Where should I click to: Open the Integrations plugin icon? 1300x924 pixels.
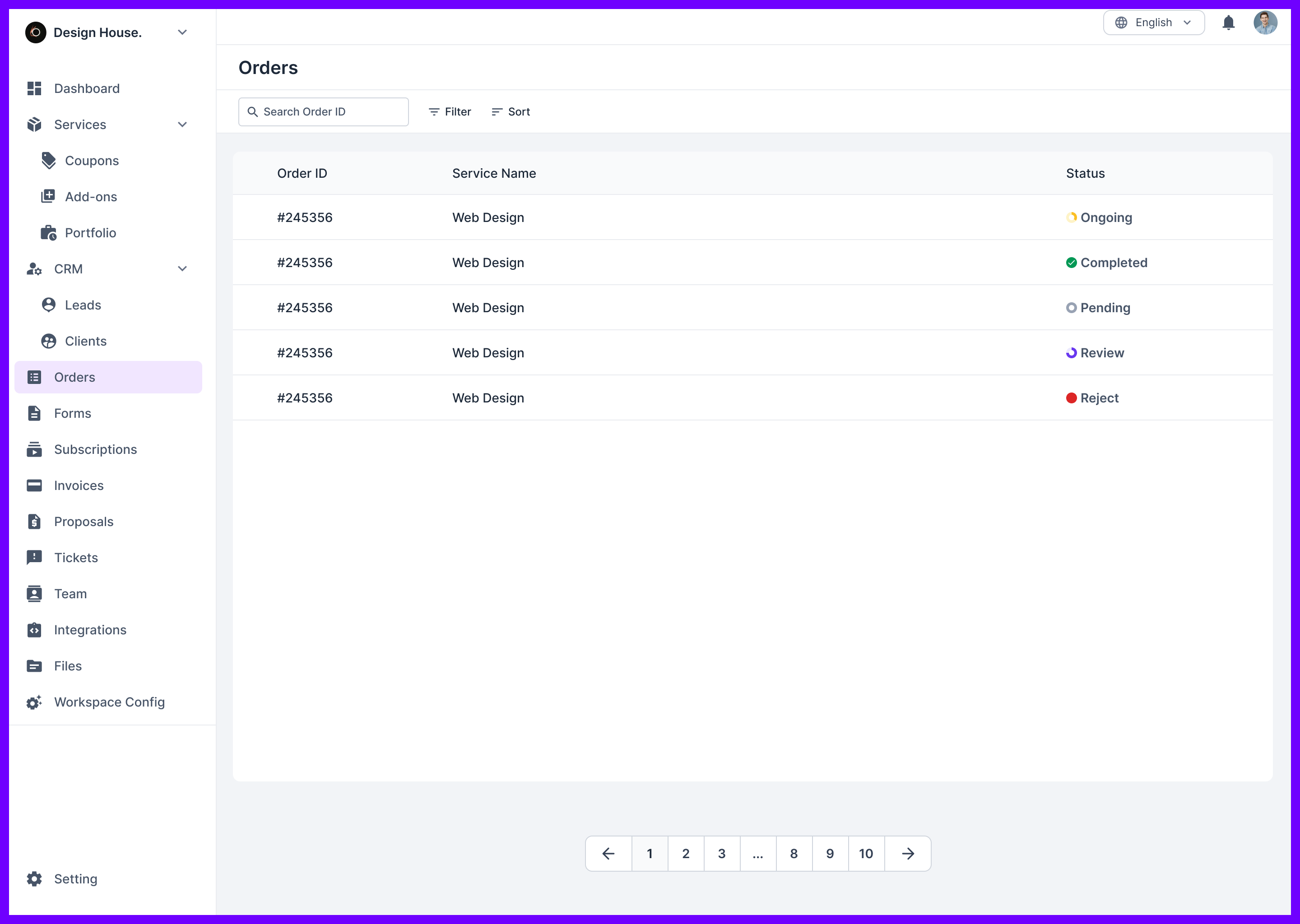[x=33, y=630]
